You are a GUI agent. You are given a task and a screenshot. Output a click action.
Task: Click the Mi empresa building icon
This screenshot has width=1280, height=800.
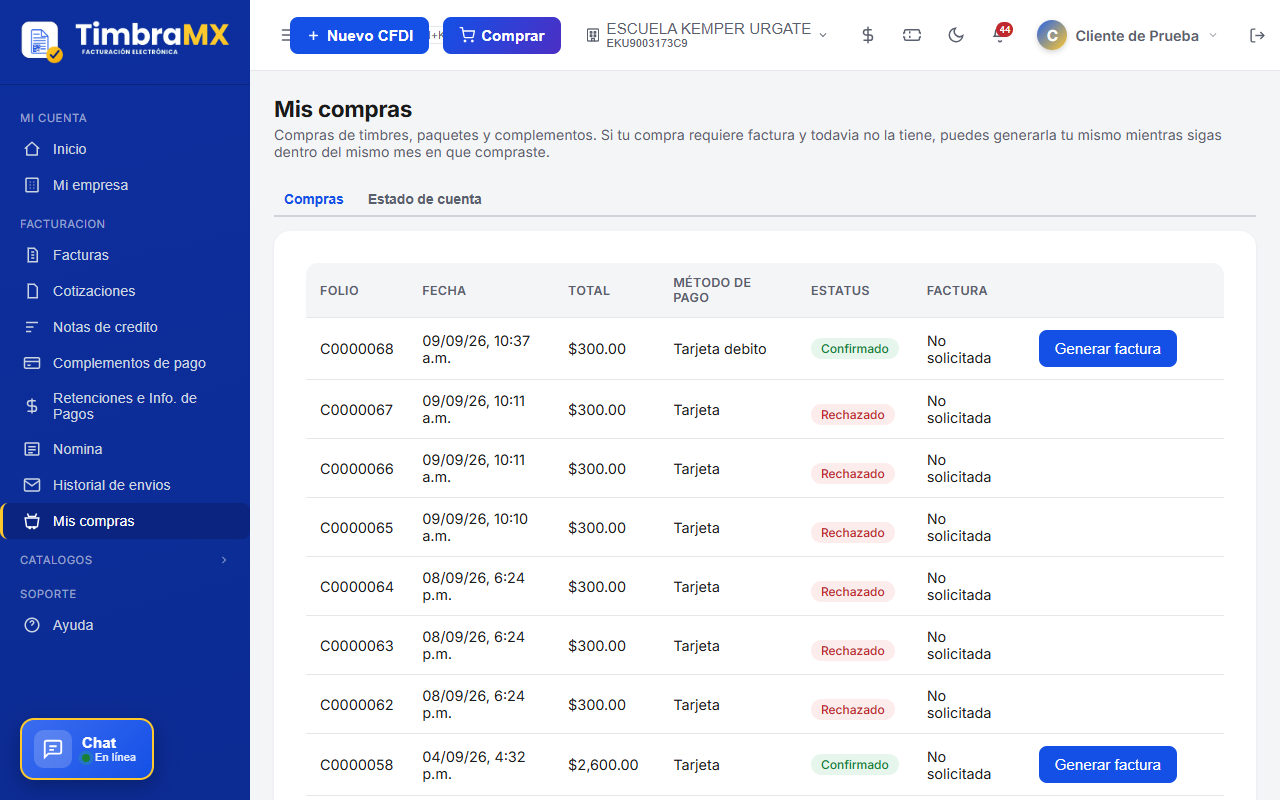coord(32,185)
